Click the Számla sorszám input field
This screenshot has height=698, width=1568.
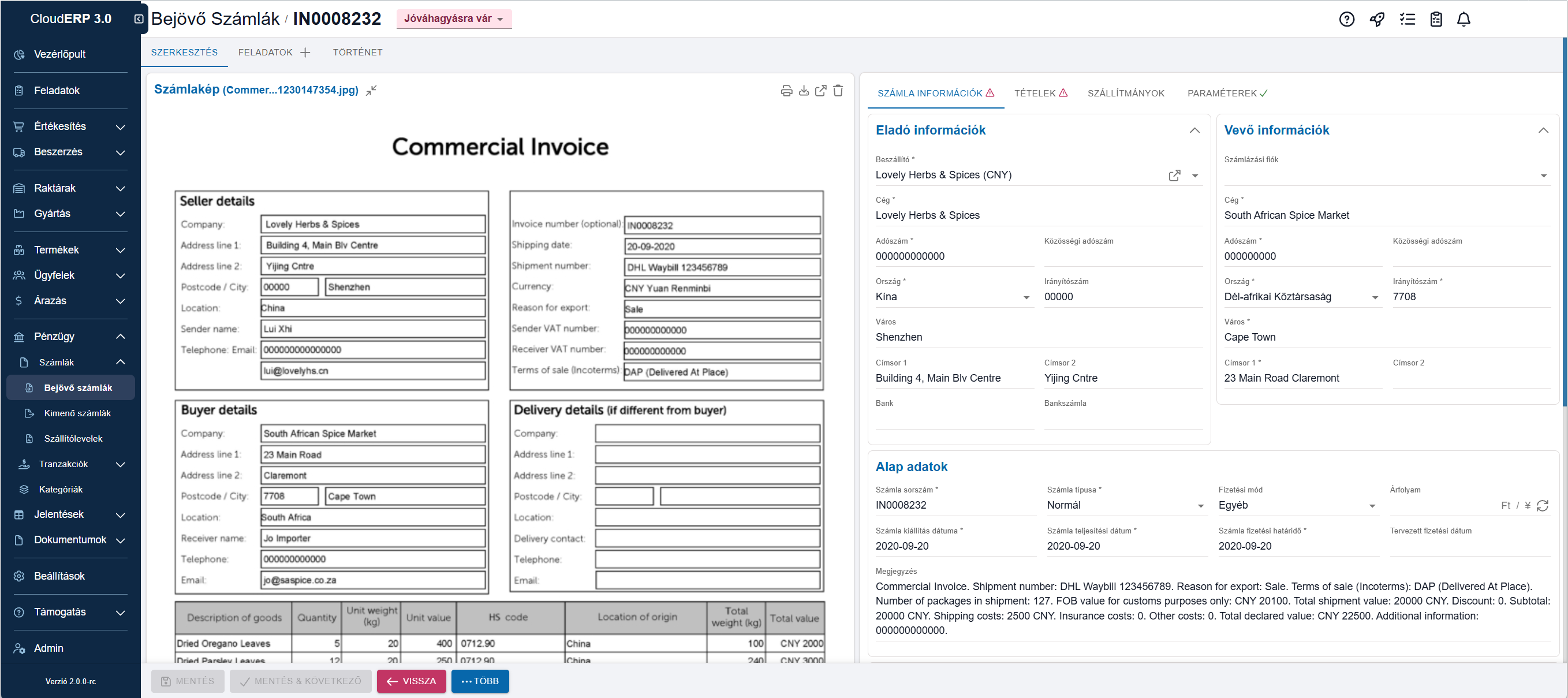click(954, 506)
